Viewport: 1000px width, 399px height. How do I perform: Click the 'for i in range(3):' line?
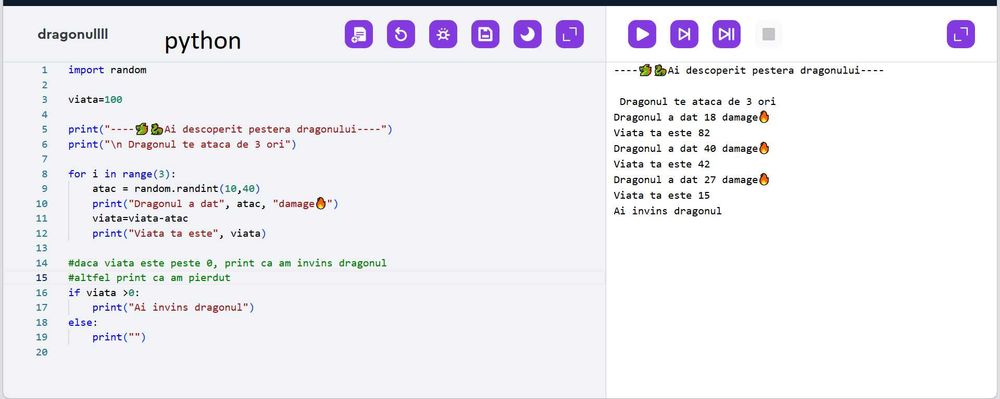(122, 174)
